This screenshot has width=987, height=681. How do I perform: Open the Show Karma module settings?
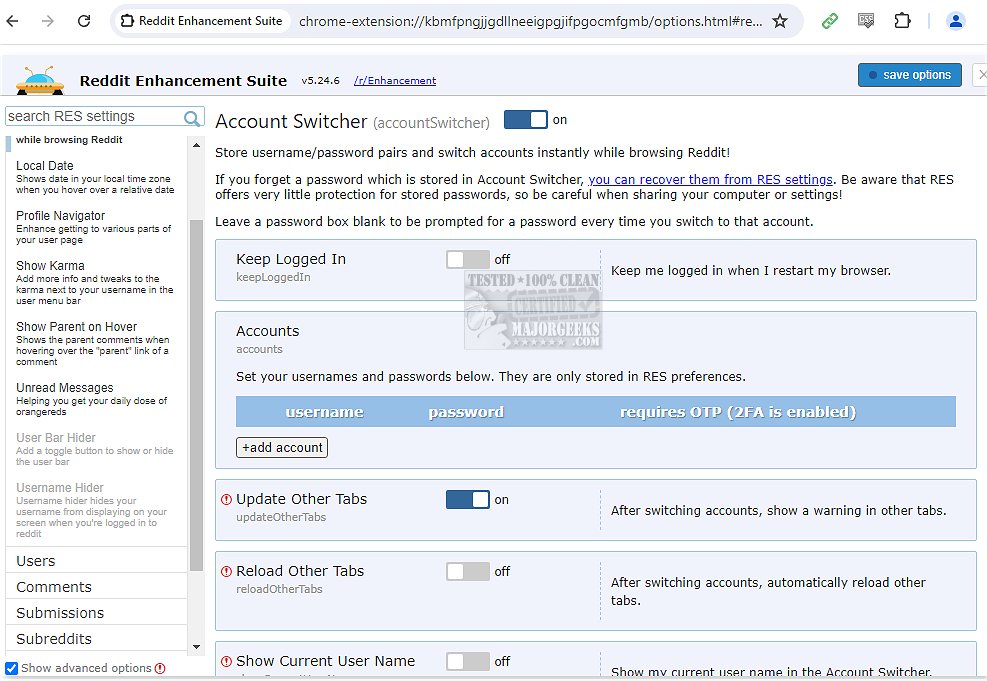click(x=50, y=266)
